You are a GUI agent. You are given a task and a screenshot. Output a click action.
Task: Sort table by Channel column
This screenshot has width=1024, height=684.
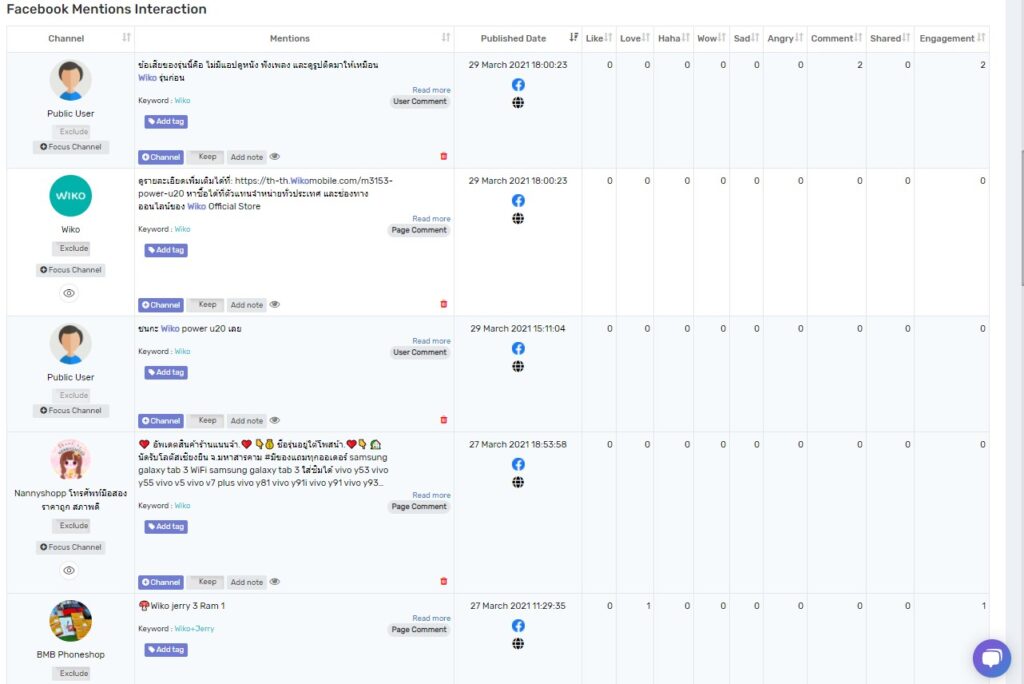tap(126, 38)
